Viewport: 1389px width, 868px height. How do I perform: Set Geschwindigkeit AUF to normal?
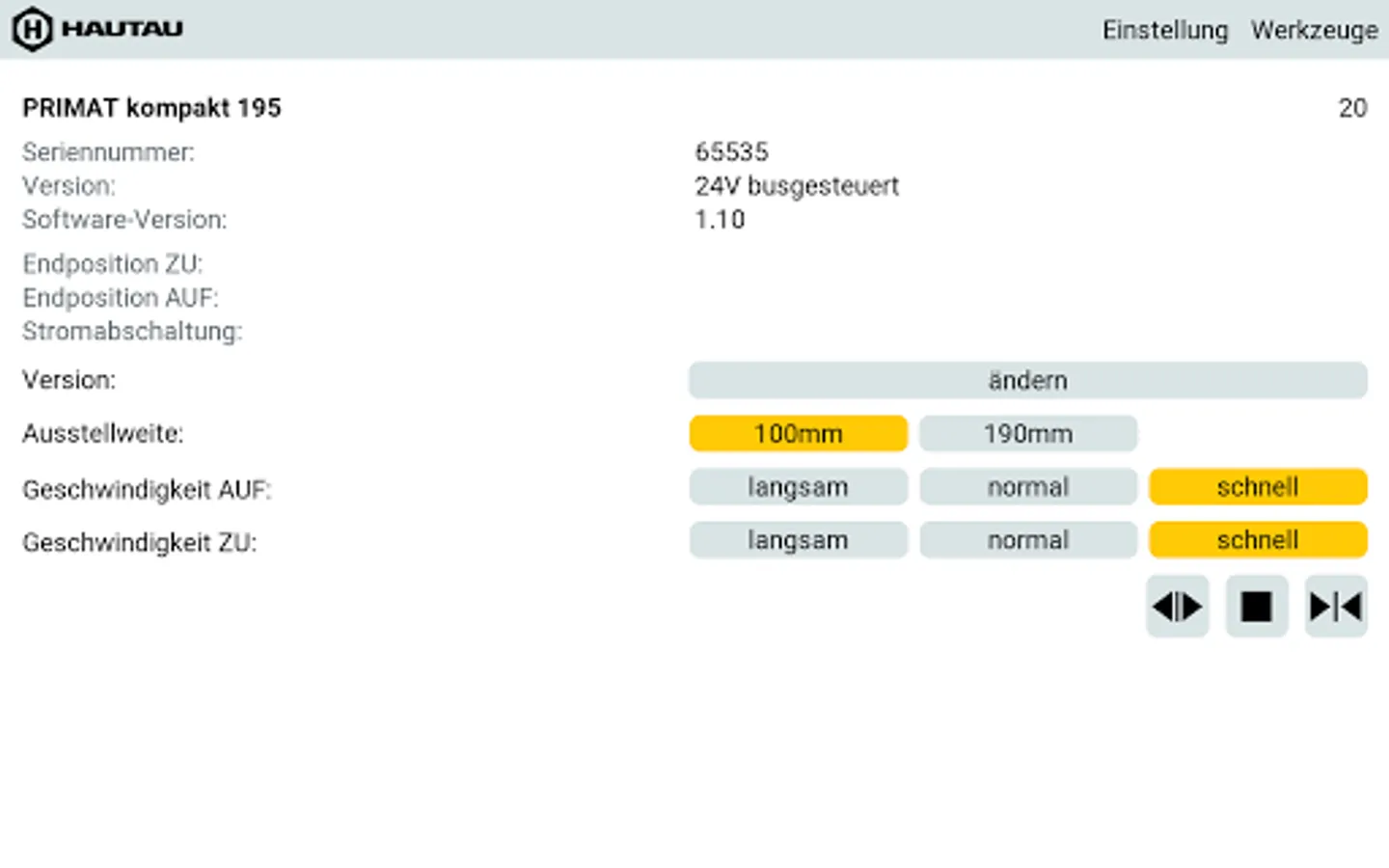[1028, 487]
